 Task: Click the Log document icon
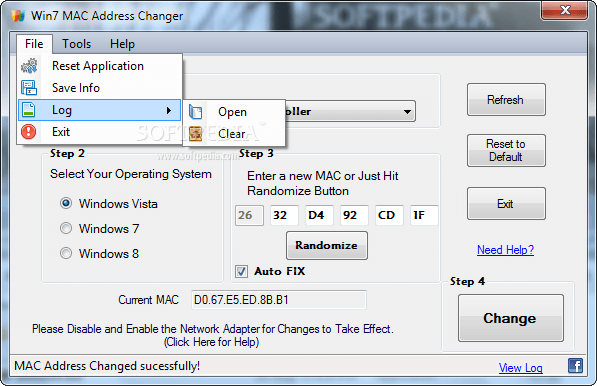click(x=29, y=110)
